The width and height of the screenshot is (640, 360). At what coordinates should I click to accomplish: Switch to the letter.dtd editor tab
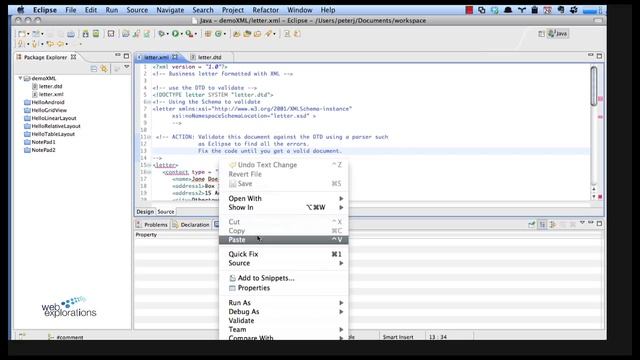[210, 57]
